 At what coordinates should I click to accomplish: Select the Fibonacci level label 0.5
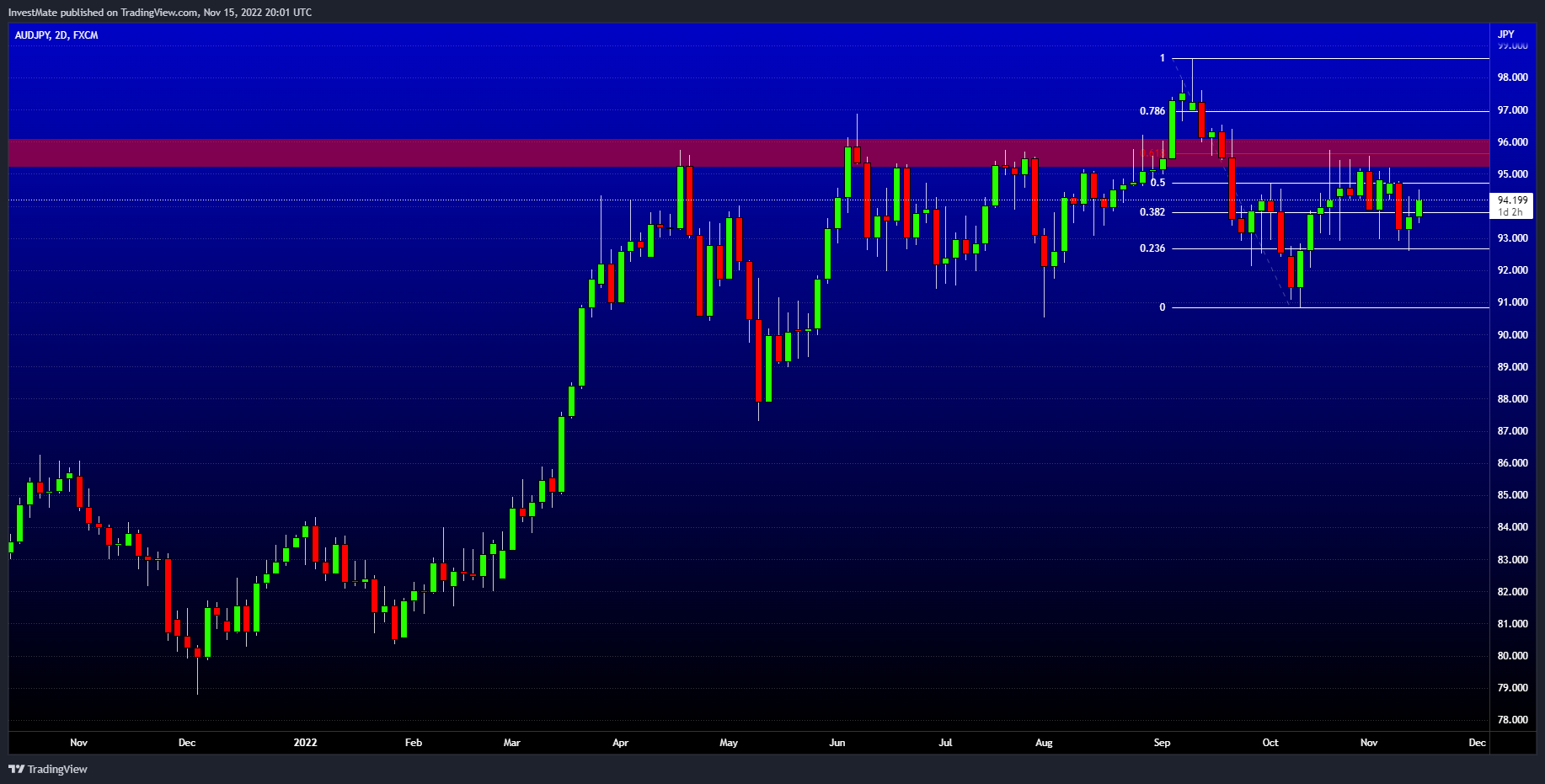click(x=1158, y=183)
